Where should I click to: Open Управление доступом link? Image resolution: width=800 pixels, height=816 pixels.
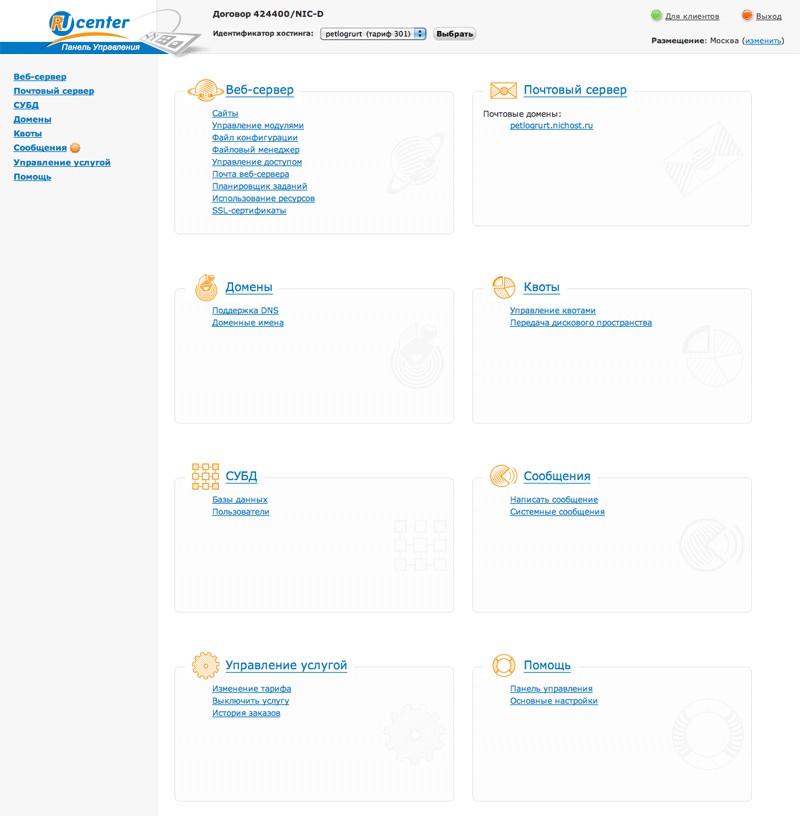pos(257,162)
